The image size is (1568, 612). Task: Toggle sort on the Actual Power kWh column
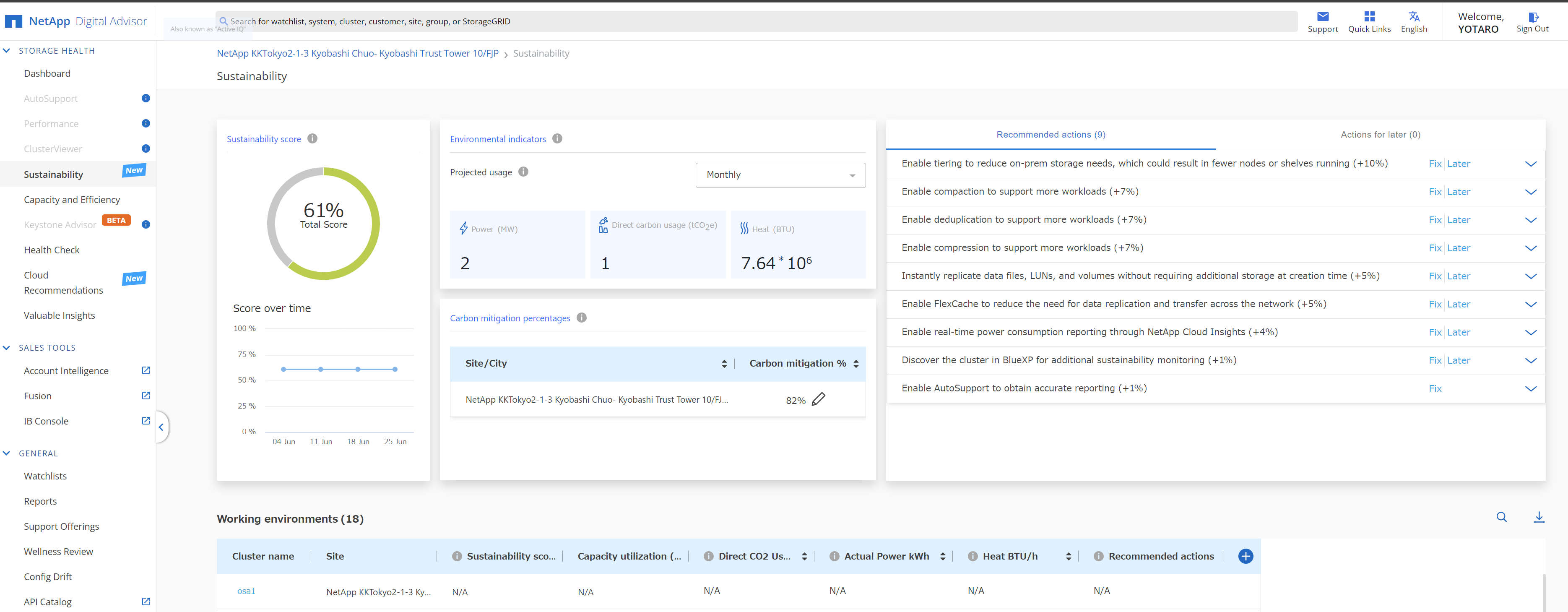pos(942,557)
